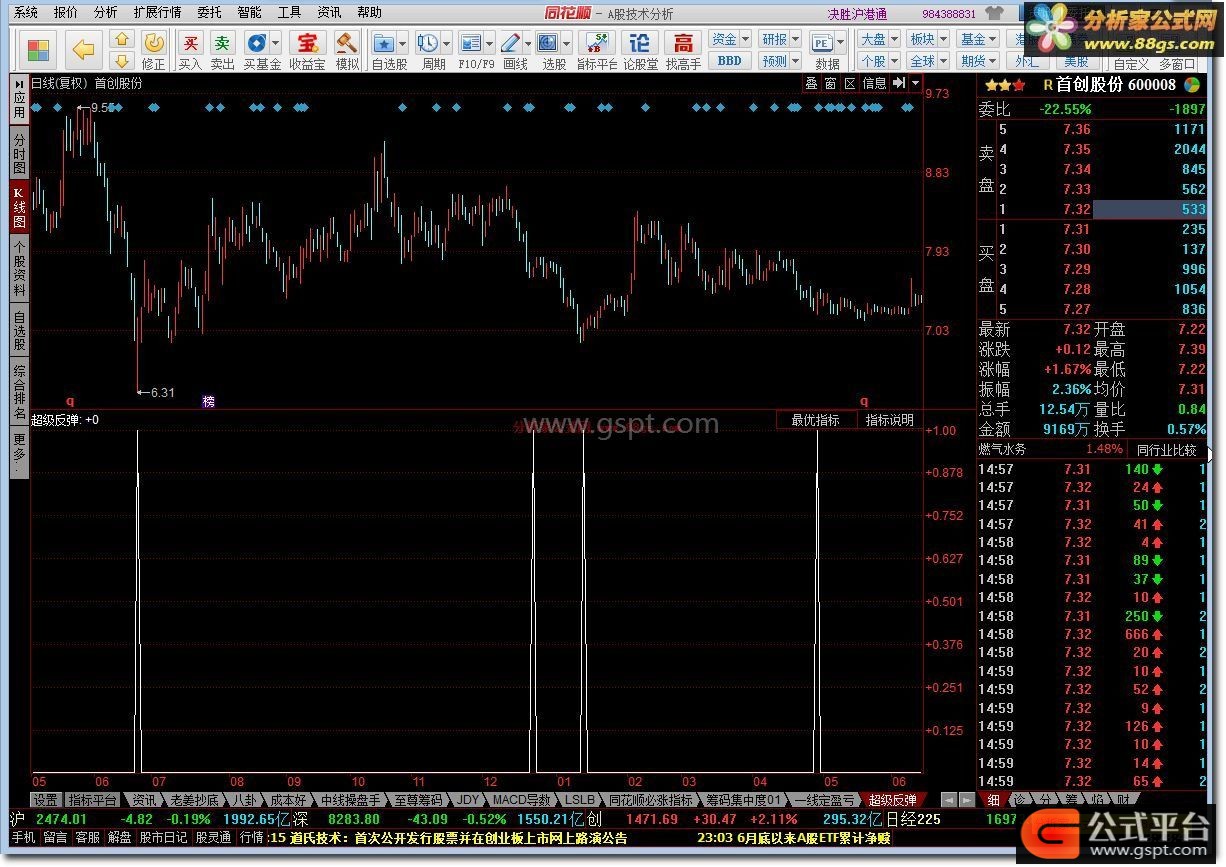Expand the 选股 dropdown arrow
Screen dimensions: 1226x867
565,44
